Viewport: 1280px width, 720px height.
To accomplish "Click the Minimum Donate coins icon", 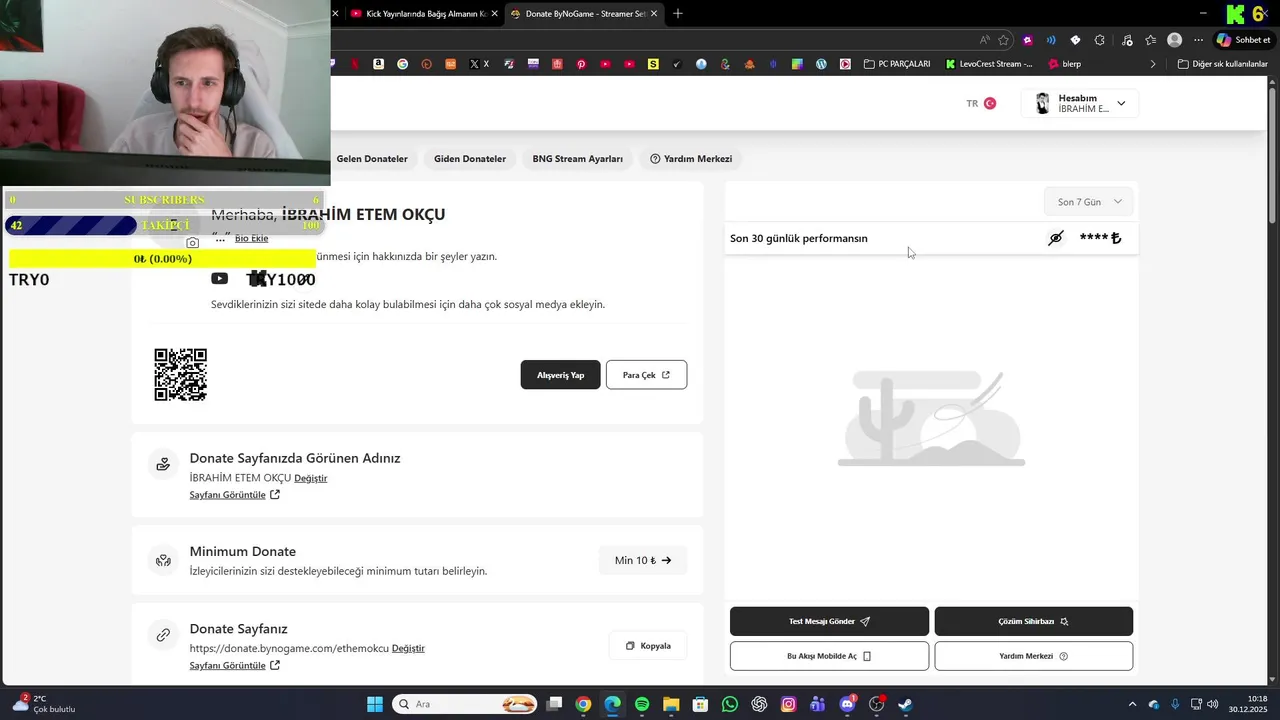I will click(x=163, y=561).
